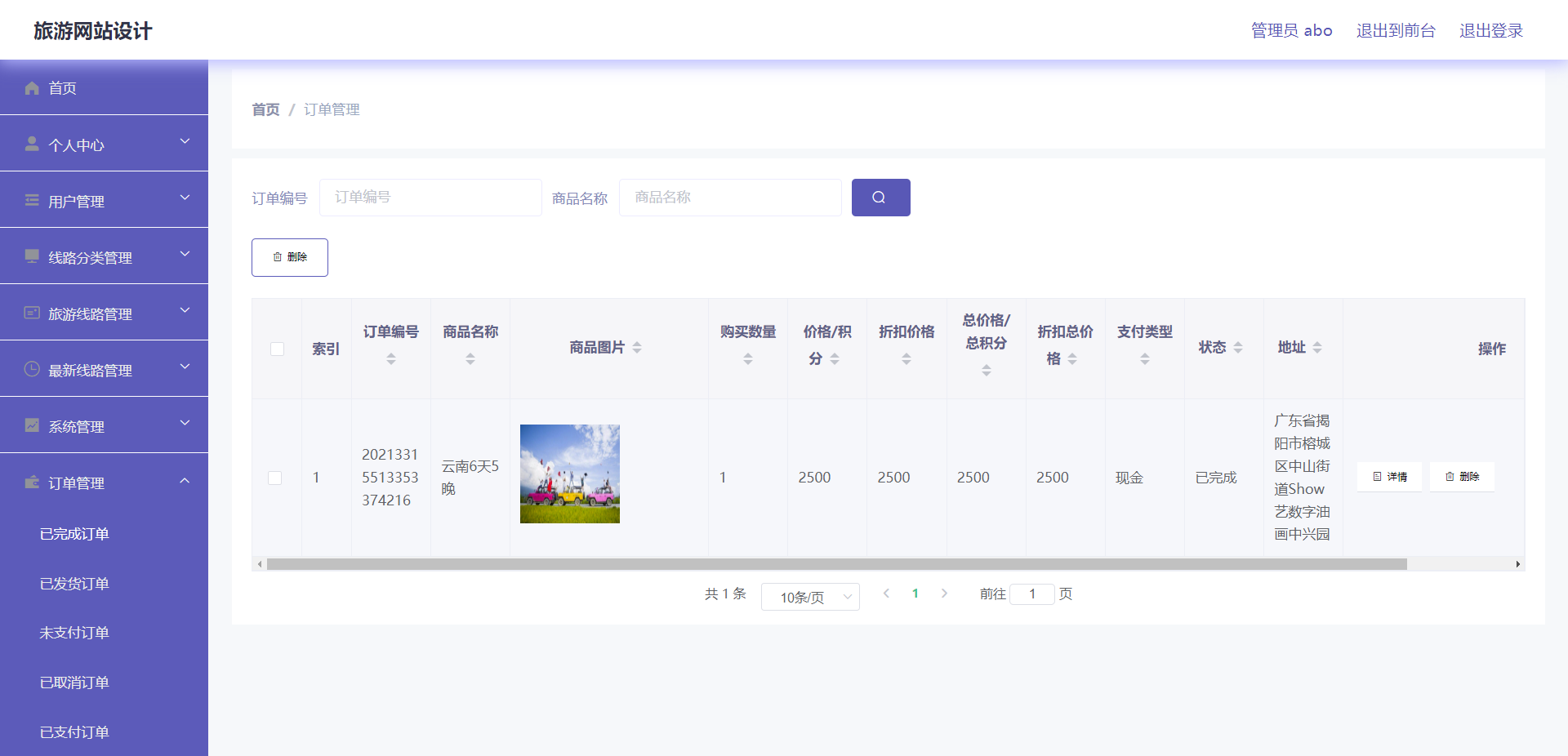1568x756 pixels.
Task: Go to next page arrow
Action: click(x=944, y=594)
